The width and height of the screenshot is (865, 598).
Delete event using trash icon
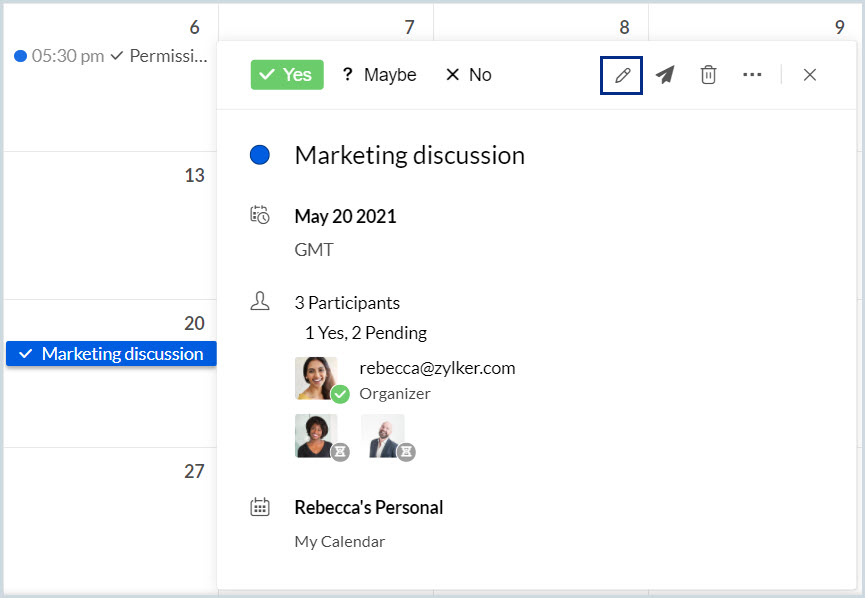pyautogui.click(x=708, y=75)
